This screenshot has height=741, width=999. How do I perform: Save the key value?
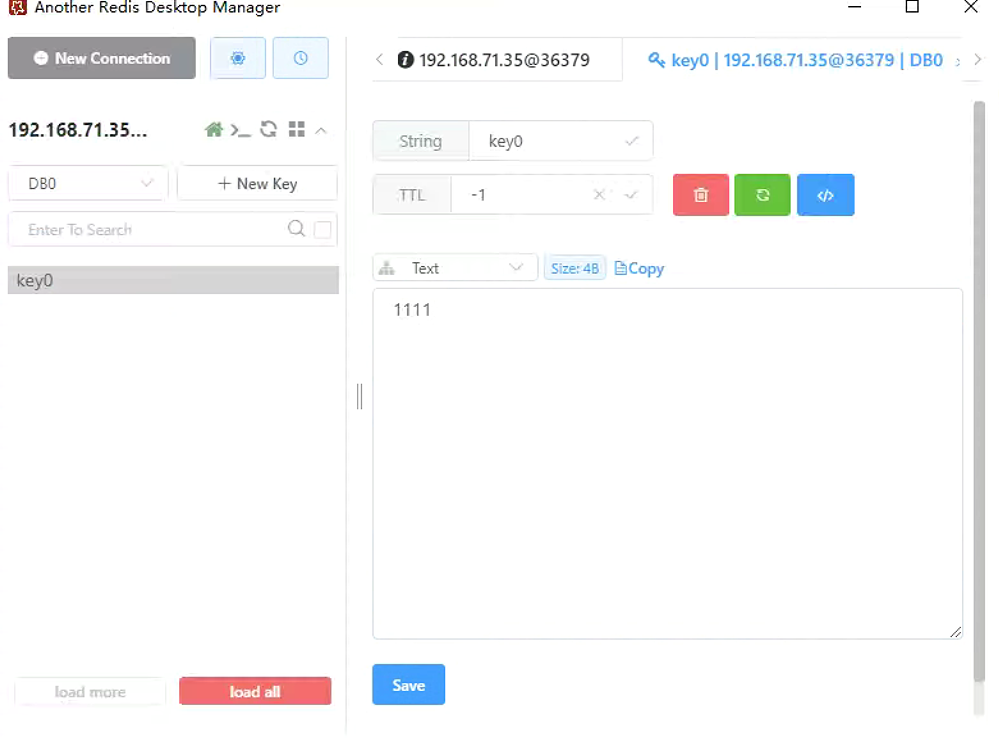(408, 685)
